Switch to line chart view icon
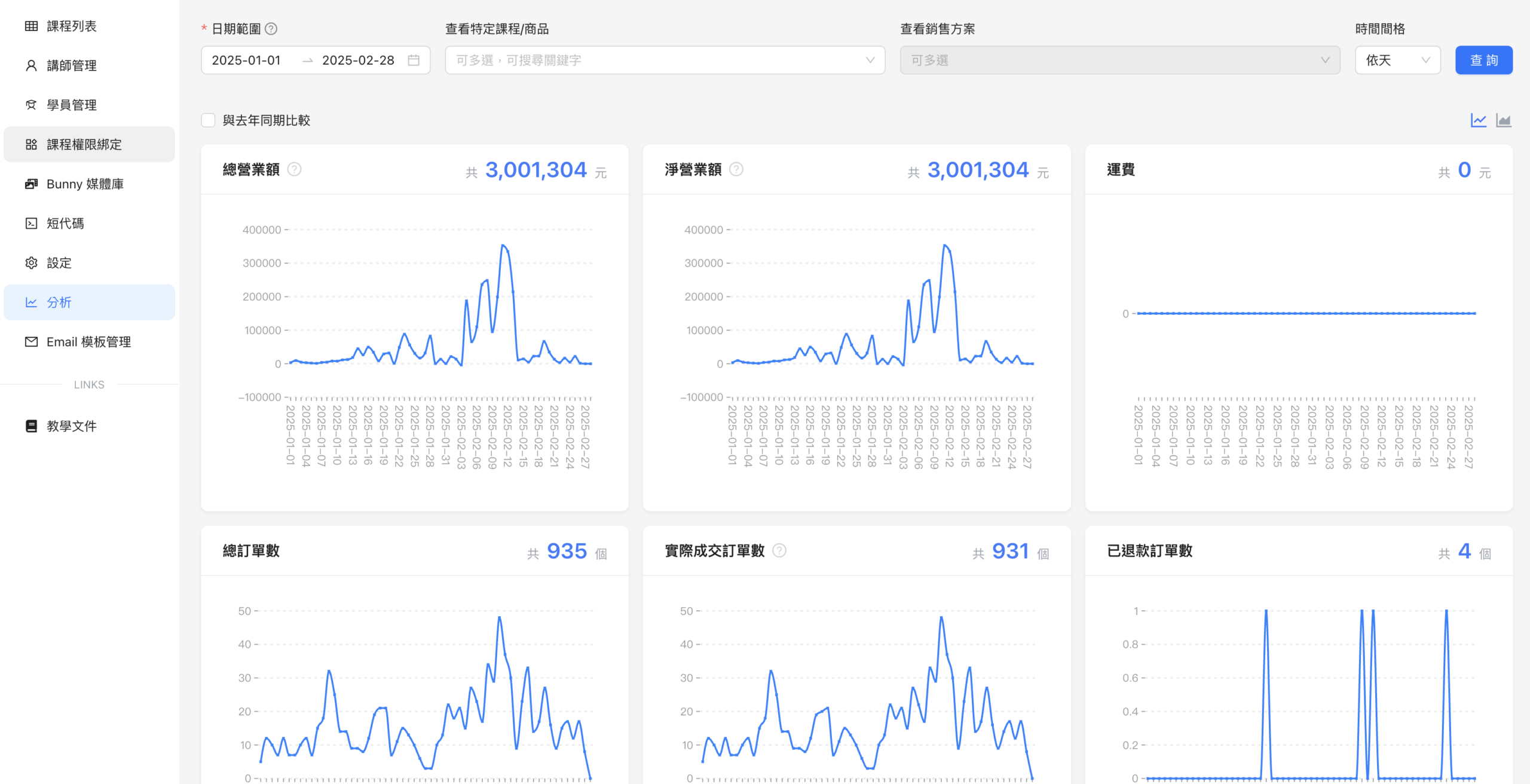Screen dimensions: 1530x784 point(1478,121)
